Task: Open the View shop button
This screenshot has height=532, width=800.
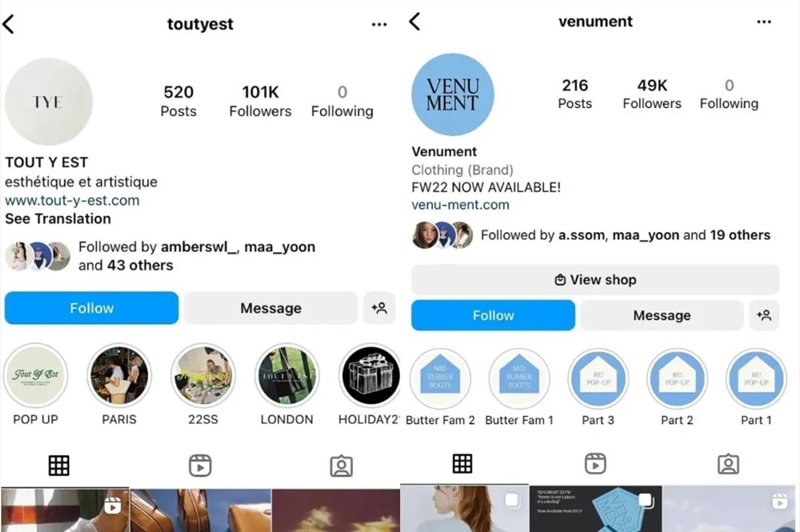Action: tap(595, 280)
